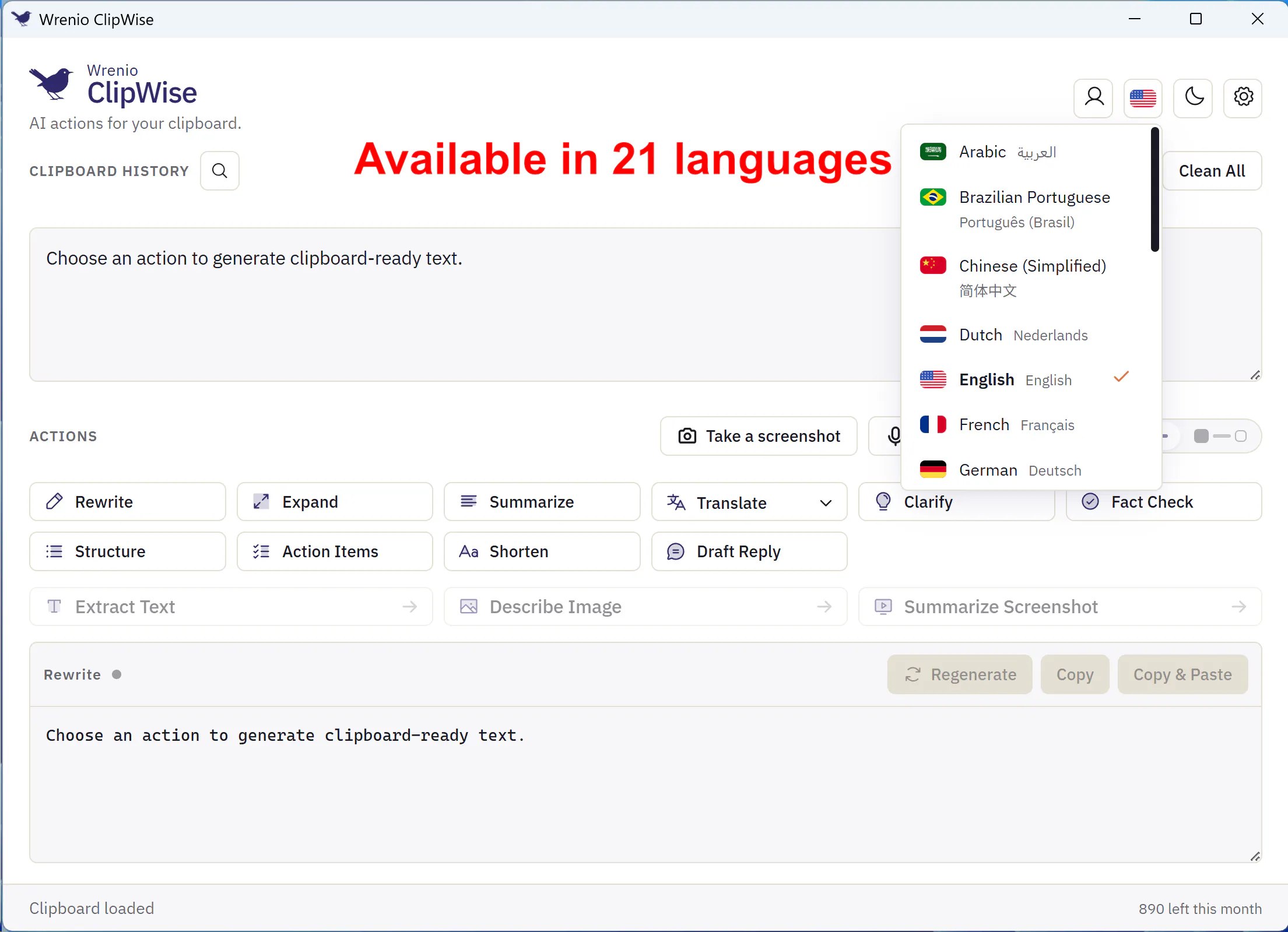Select German language option

tap(1026, 470)
